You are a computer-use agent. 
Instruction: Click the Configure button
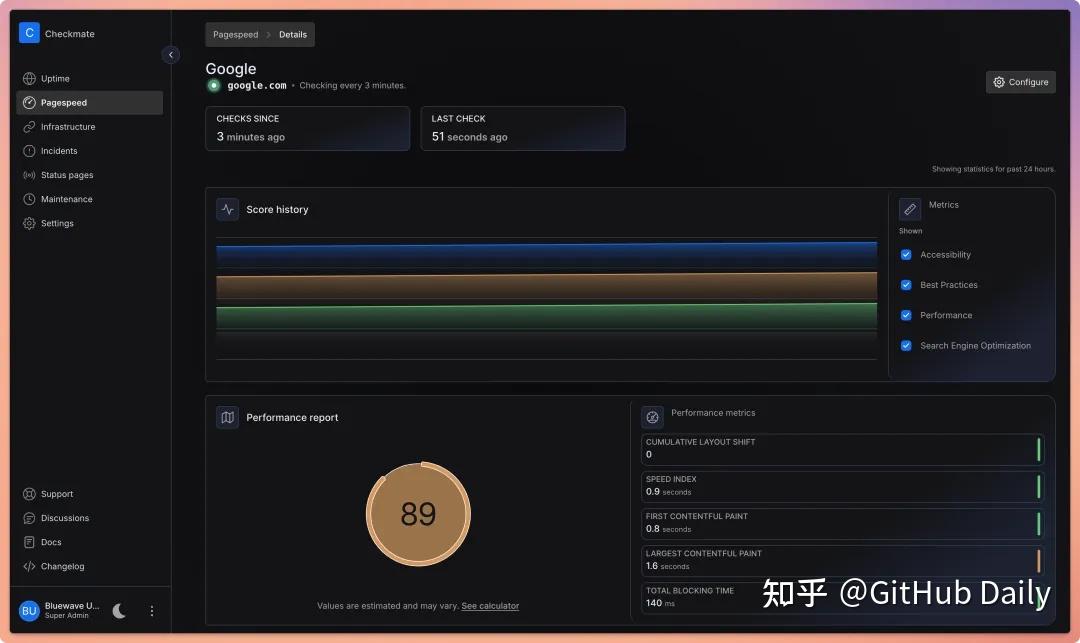pos(1020,82)
